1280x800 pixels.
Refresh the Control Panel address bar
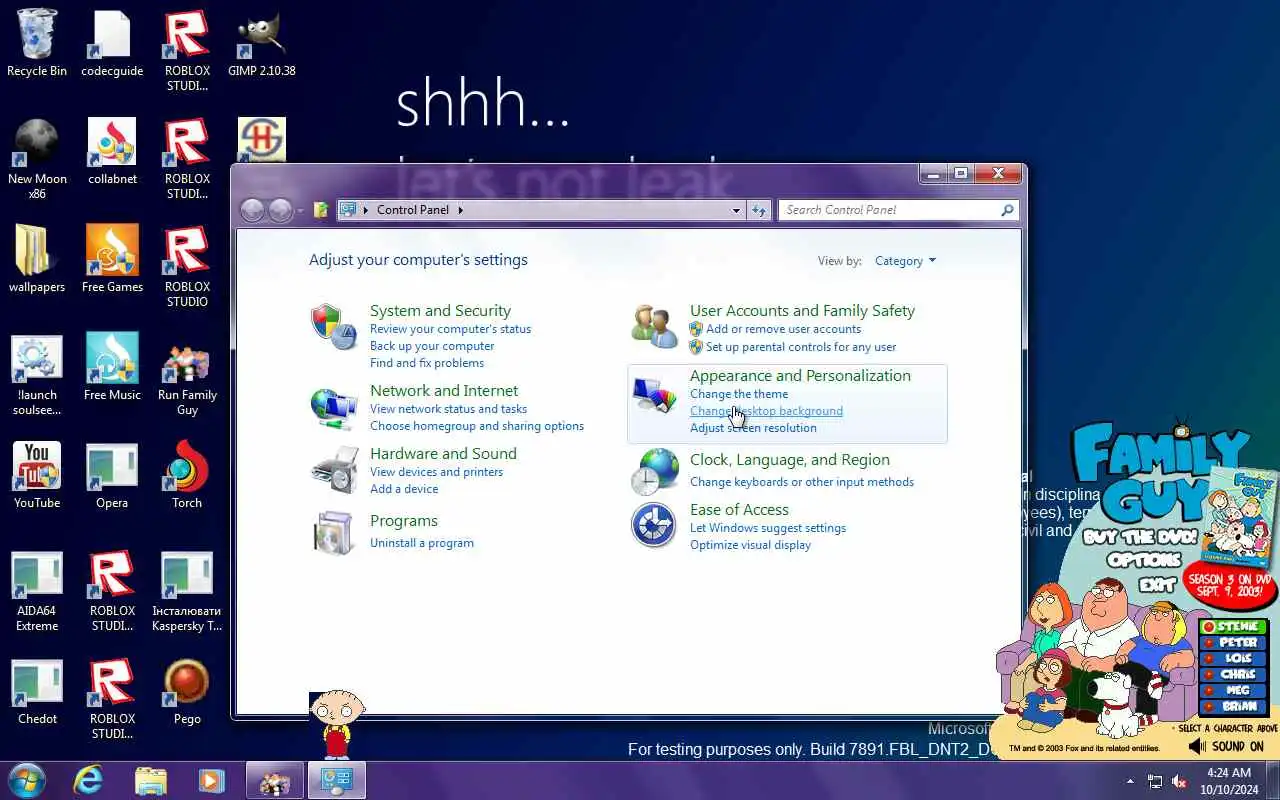759,210
